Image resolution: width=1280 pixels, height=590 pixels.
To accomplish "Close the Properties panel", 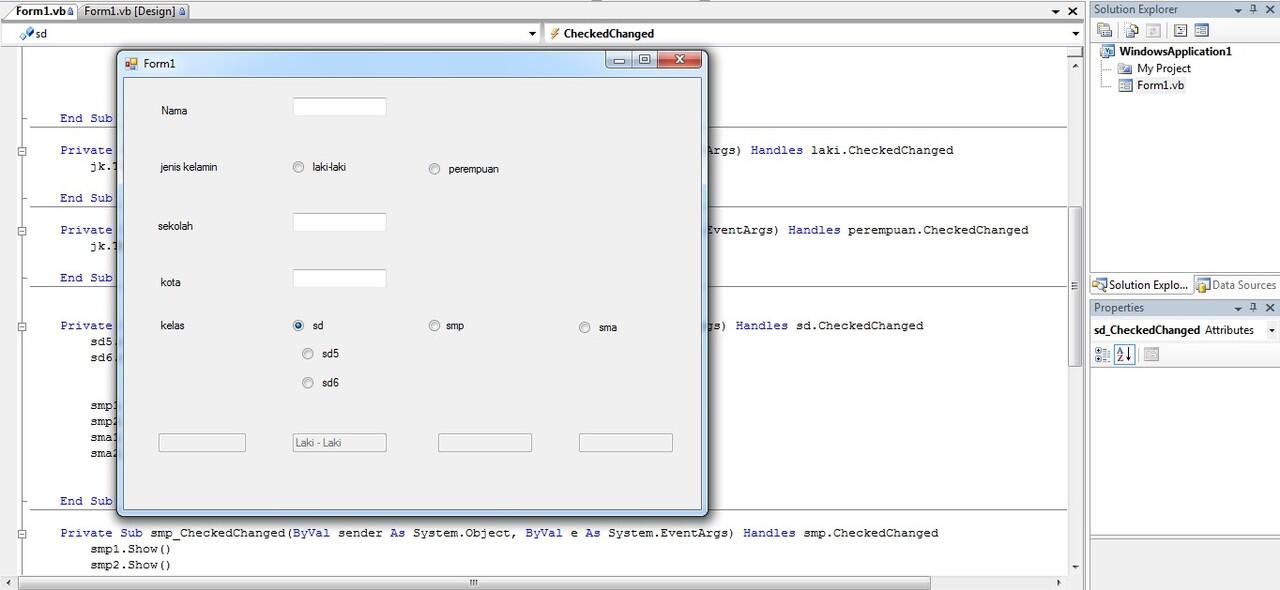I will (1270, 308).
